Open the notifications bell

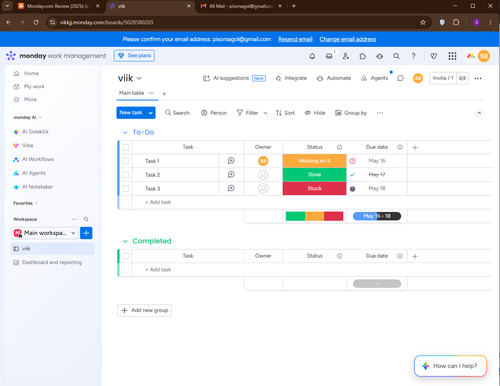[312, 56]
